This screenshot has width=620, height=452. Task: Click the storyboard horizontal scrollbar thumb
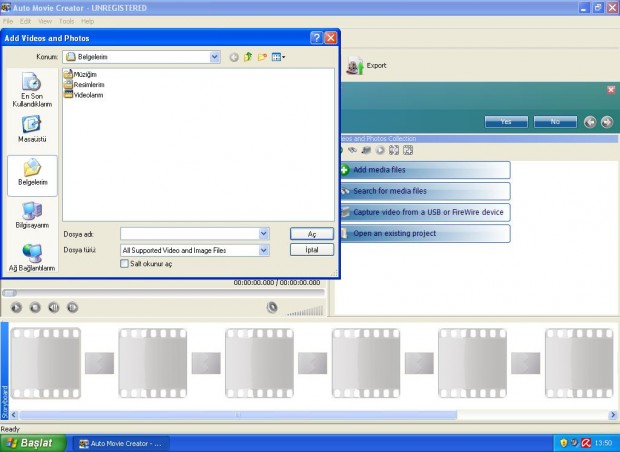coord(238,415)
